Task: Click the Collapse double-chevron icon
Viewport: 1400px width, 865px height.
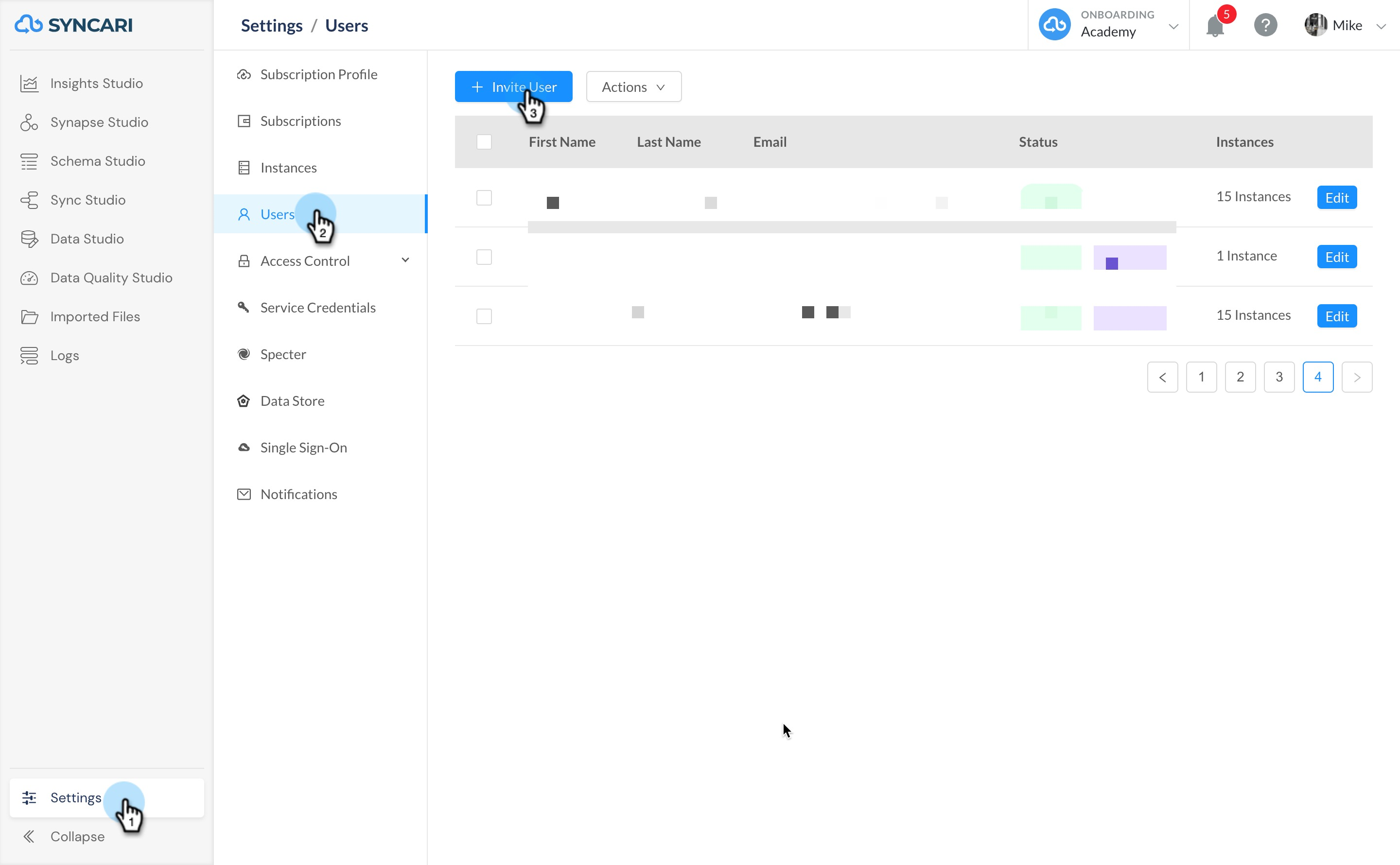Action: click(x=29, y=836)
